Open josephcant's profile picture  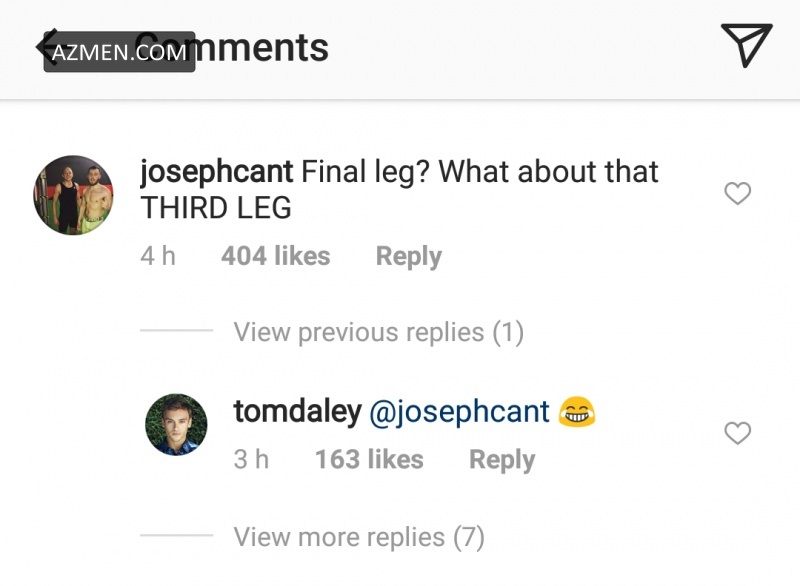click(74, 195)
